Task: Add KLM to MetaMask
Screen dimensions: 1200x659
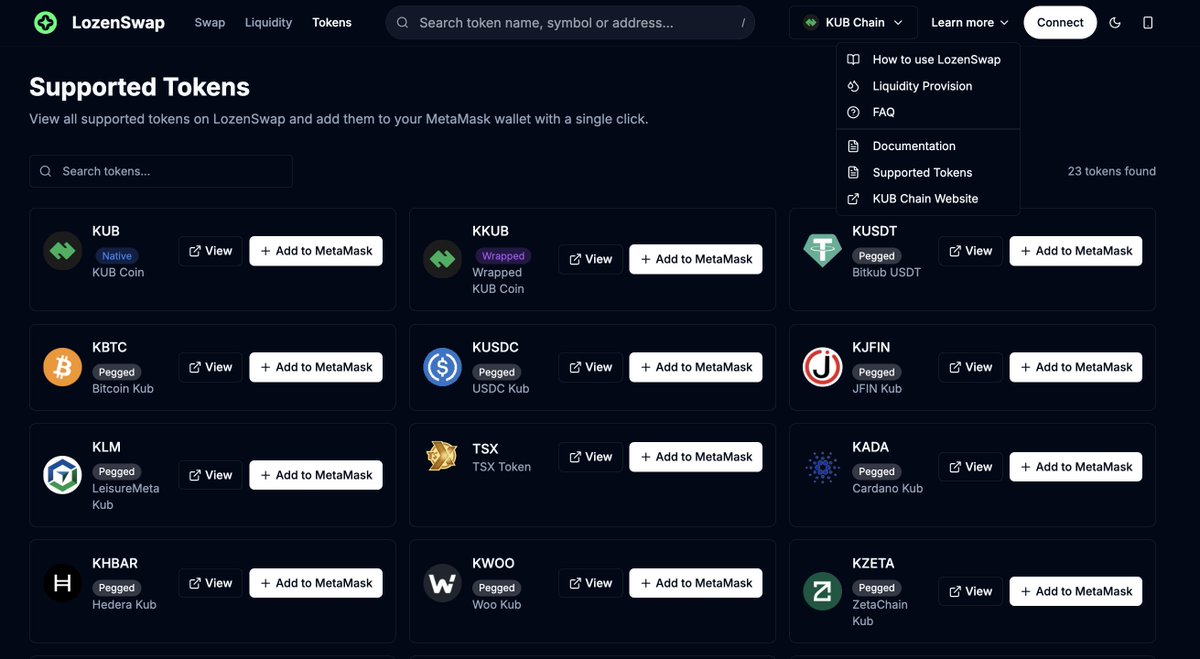Action: coord(316,475)
